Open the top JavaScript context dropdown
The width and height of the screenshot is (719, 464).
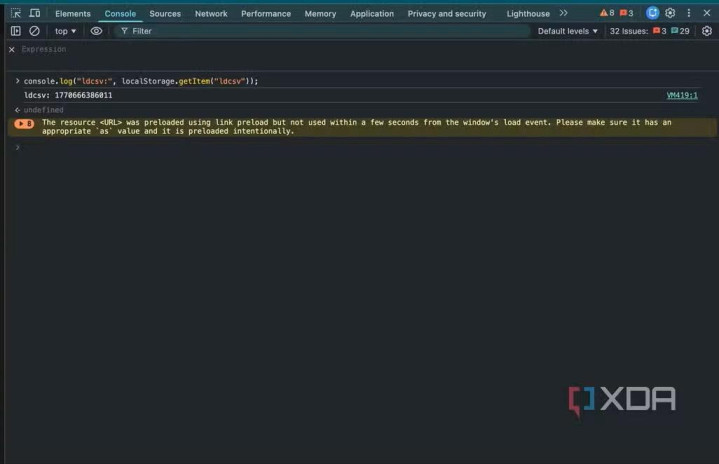point(65,31)
